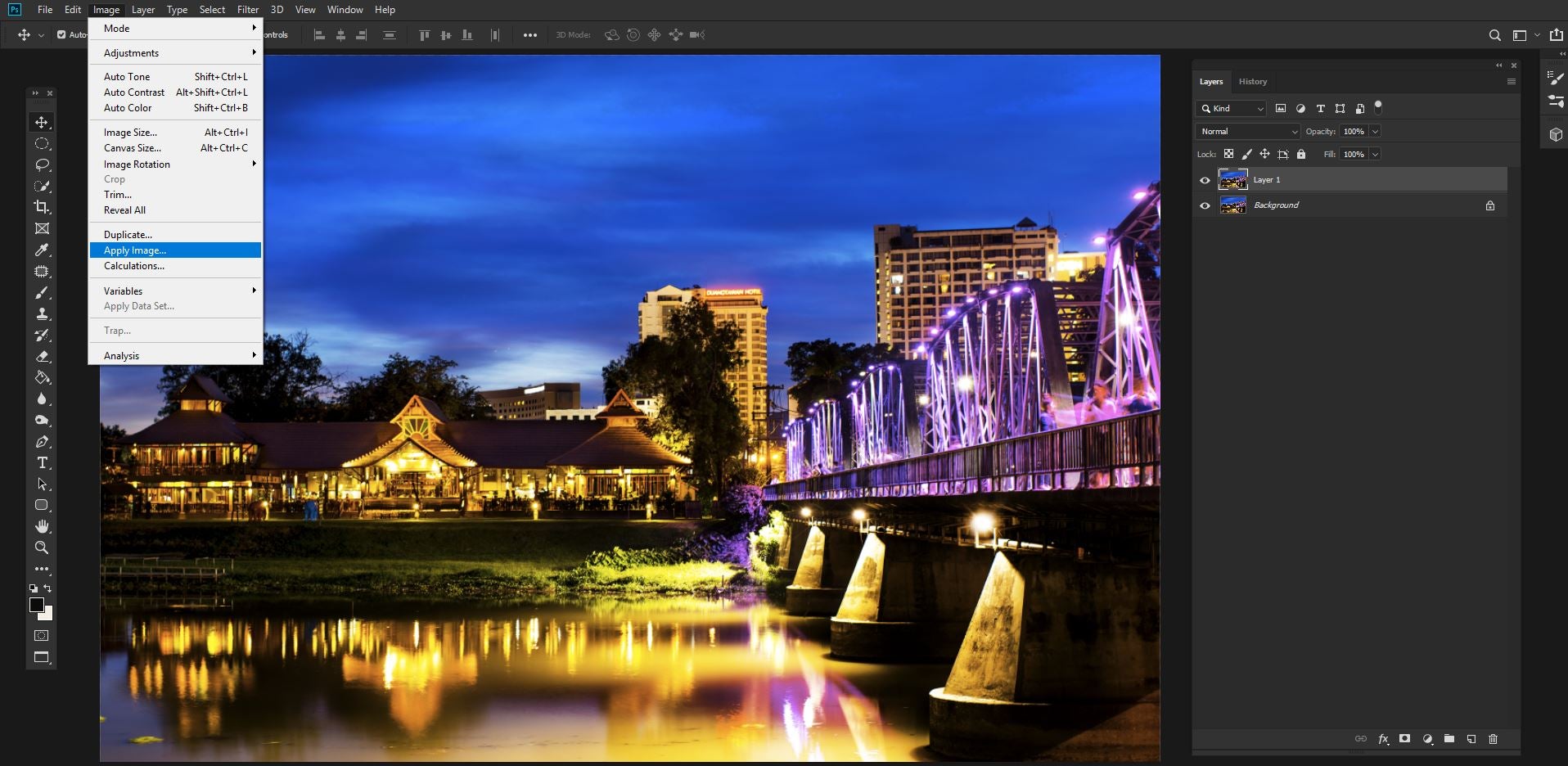This screenshot has width=1568, height=766.
Task: Run the Apply Image command
Action: 133,250
